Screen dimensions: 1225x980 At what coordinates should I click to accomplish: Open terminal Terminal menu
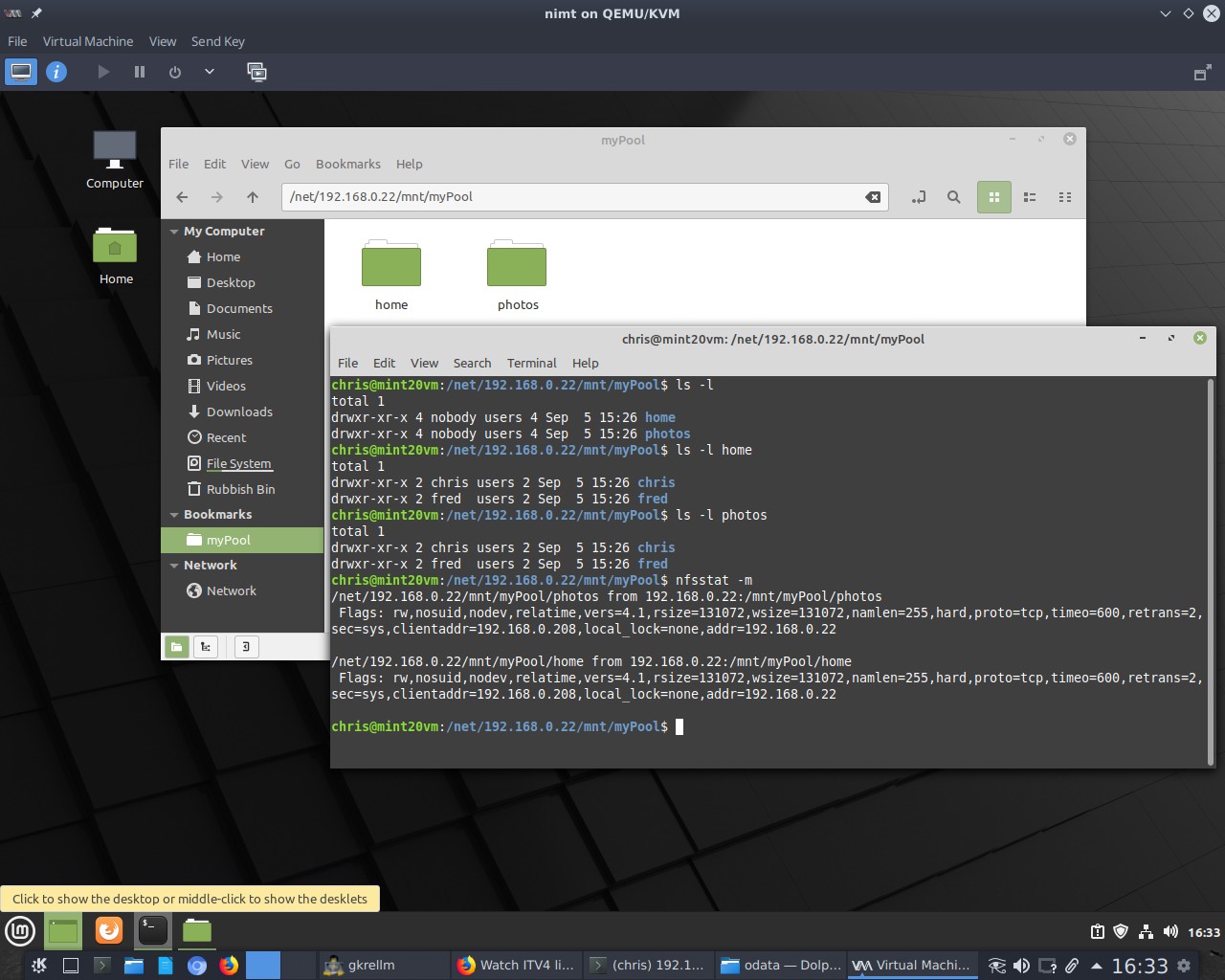532,363
